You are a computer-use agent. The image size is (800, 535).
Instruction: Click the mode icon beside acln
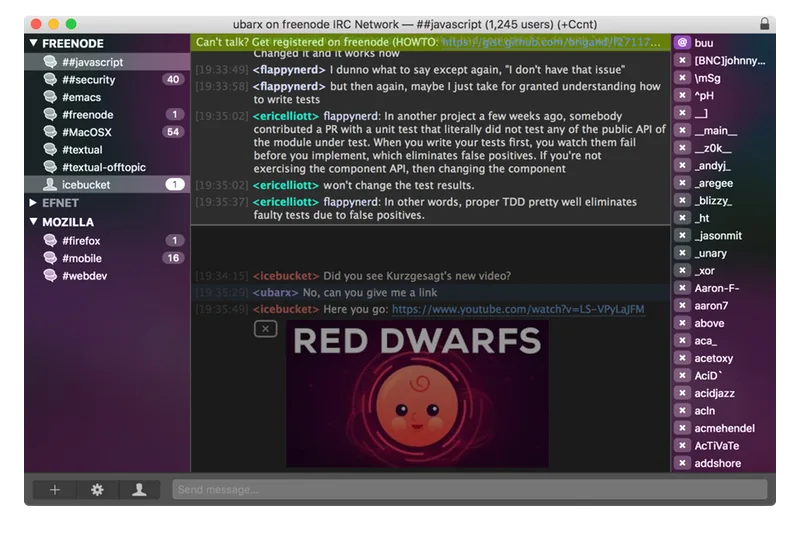pyautogui.click(x=682, y=410)
